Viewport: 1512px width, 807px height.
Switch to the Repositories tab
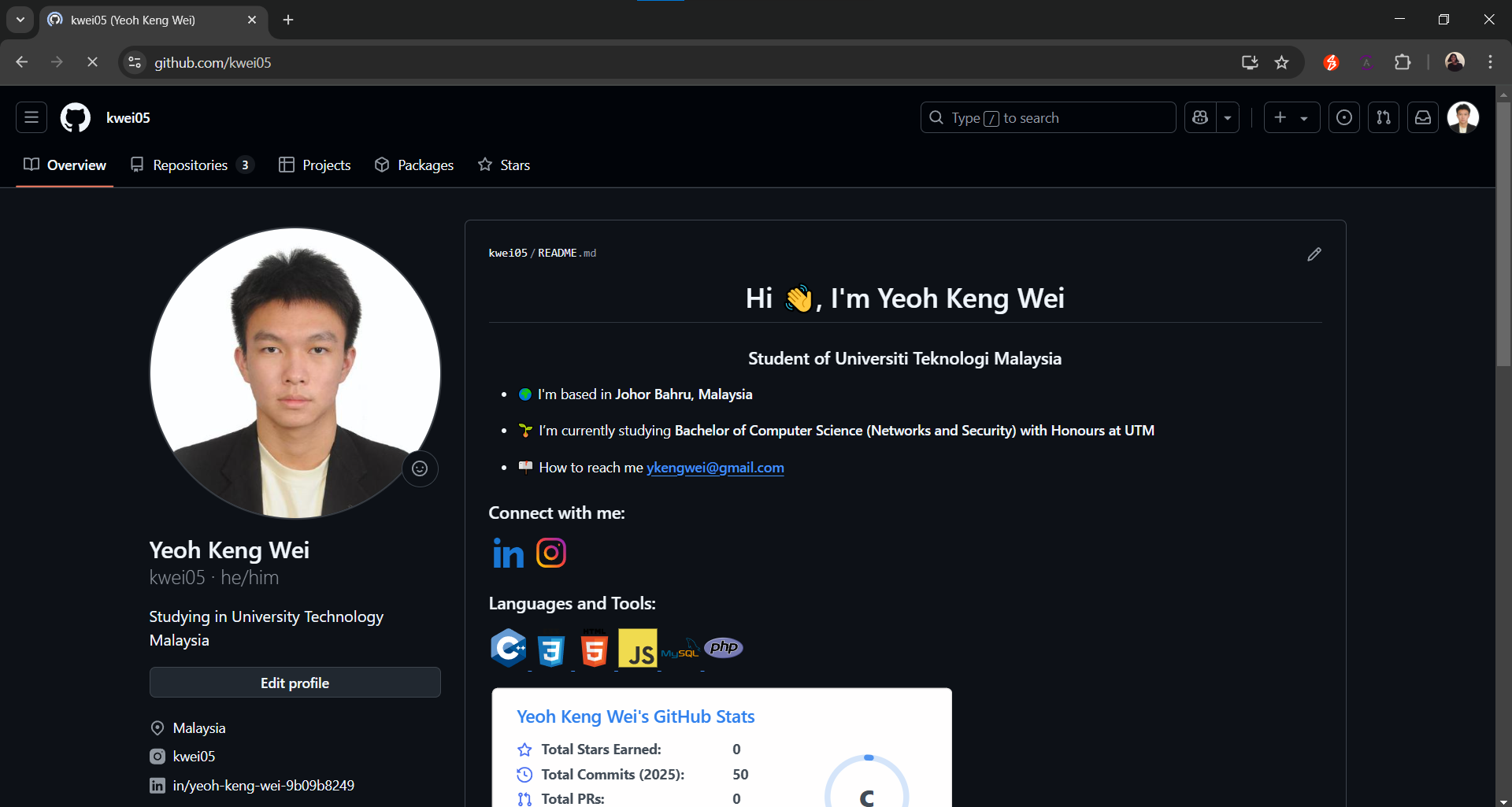(191, 165)
